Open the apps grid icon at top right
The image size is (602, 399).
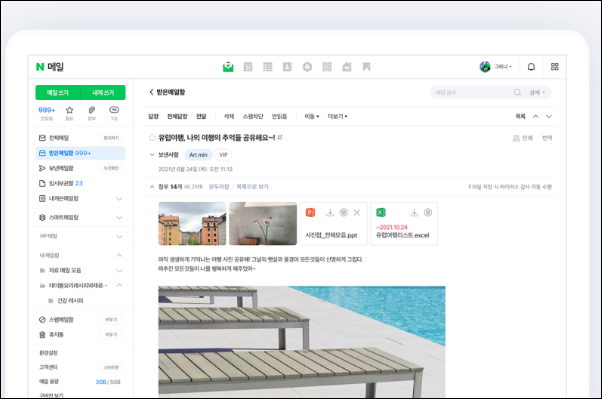point(554,67)
